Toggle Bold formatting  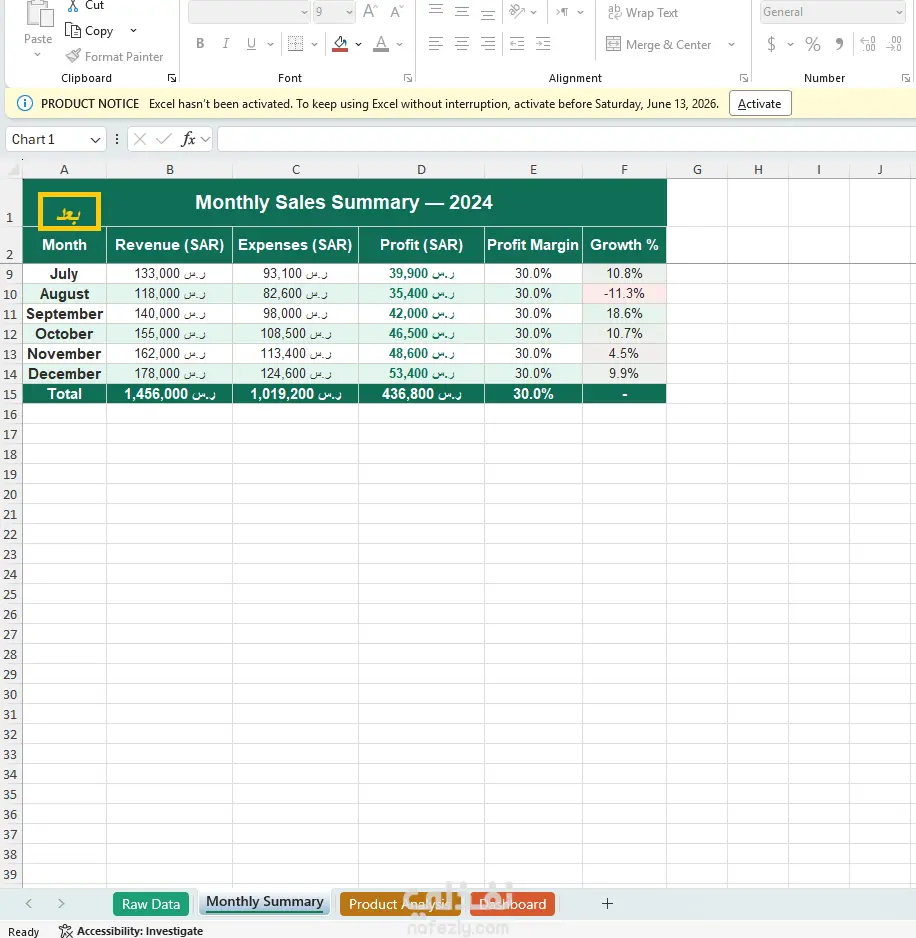tap(200, 44)
